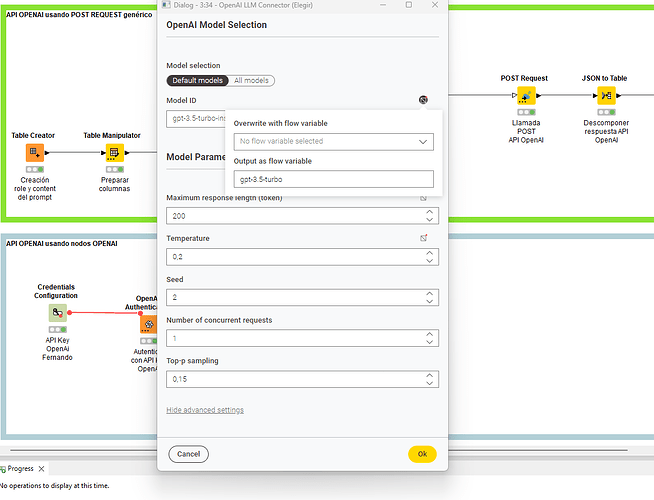Click the Table Manipulator status traffic light
Viewport: 654px width, 500px height.
click(x=115, y=169)
